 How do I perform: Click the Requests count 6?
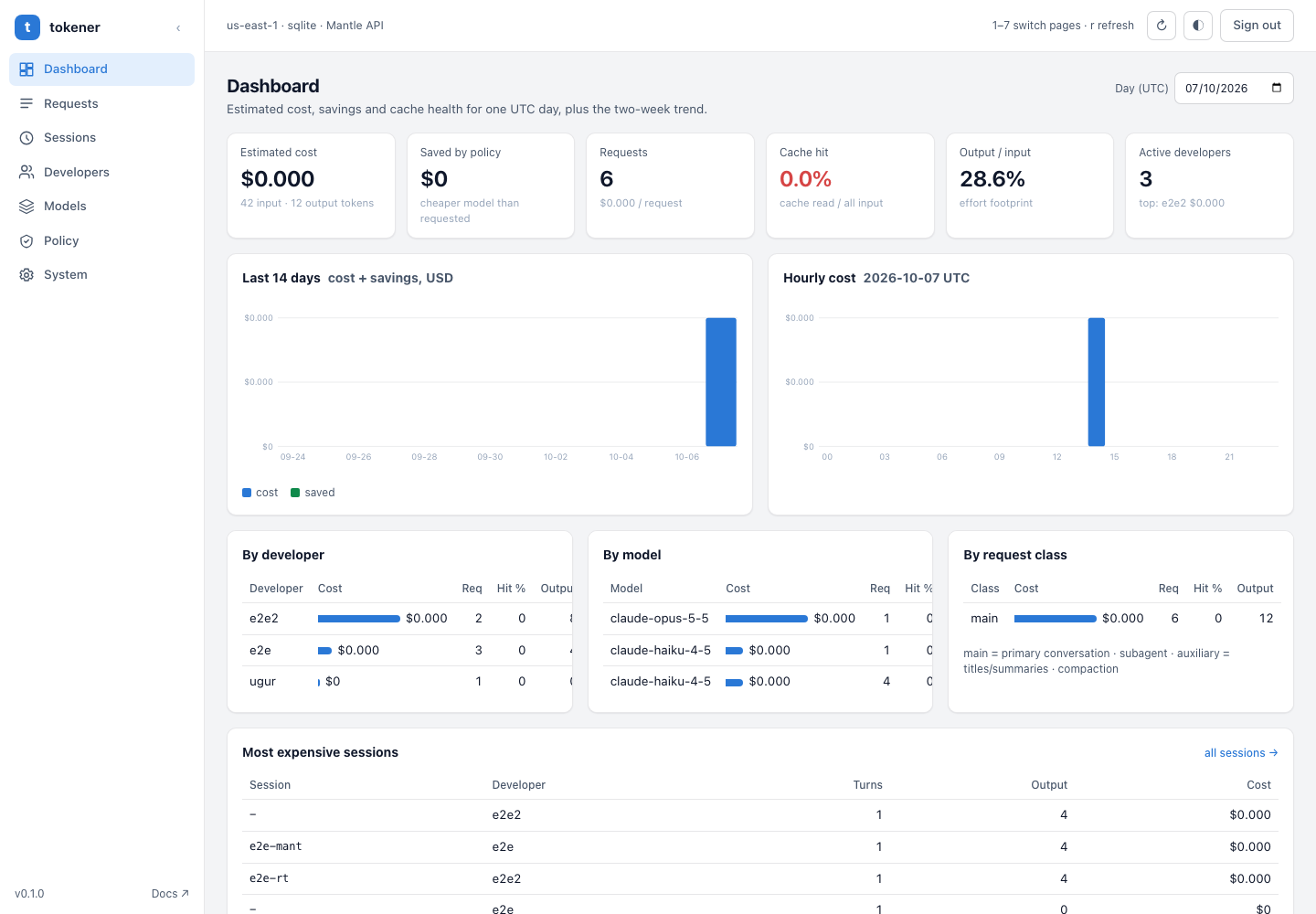coord(607,179)
